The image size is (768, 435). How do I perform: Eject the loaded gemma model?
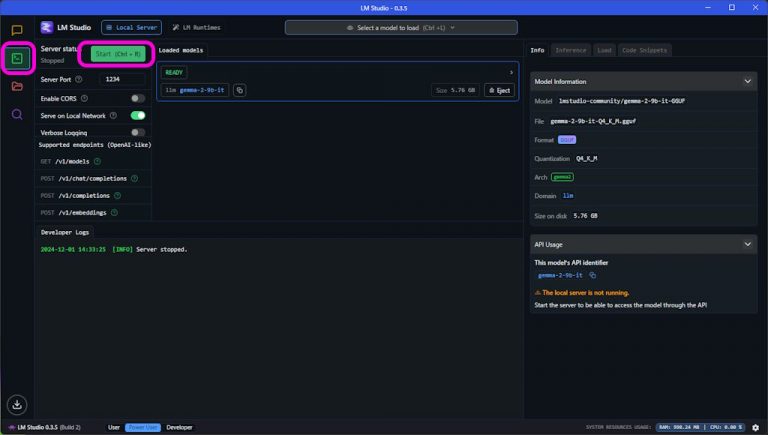499,90
